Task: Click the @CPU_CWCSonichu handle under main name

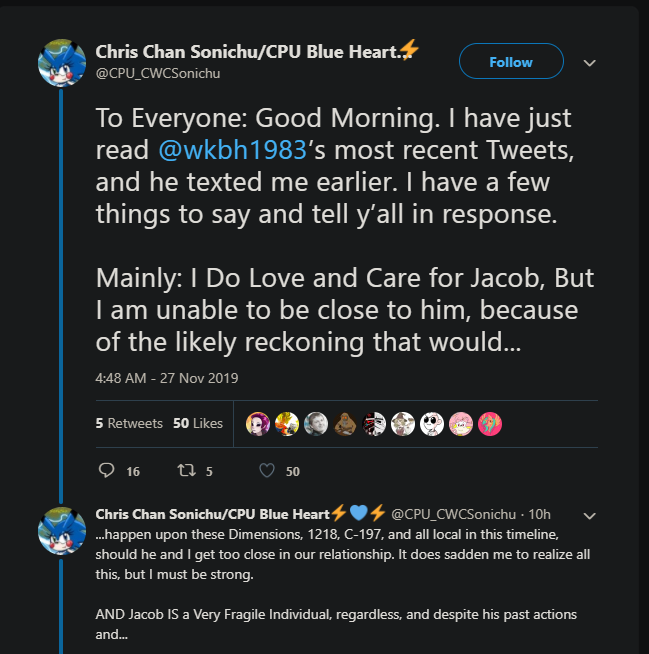Action: (158, 73)
